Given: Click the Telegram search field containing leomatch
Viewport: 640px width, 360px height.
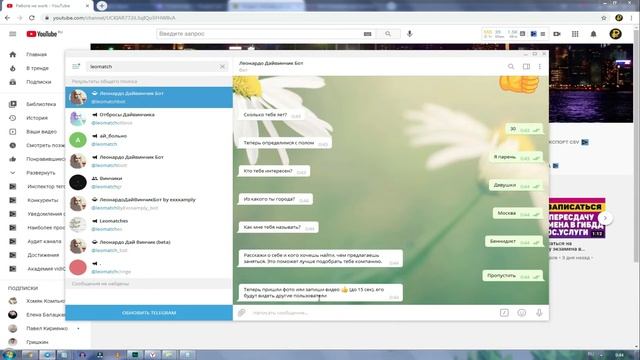Looking at the screenshot, I should pyautogui.click(x=156, y=67).
